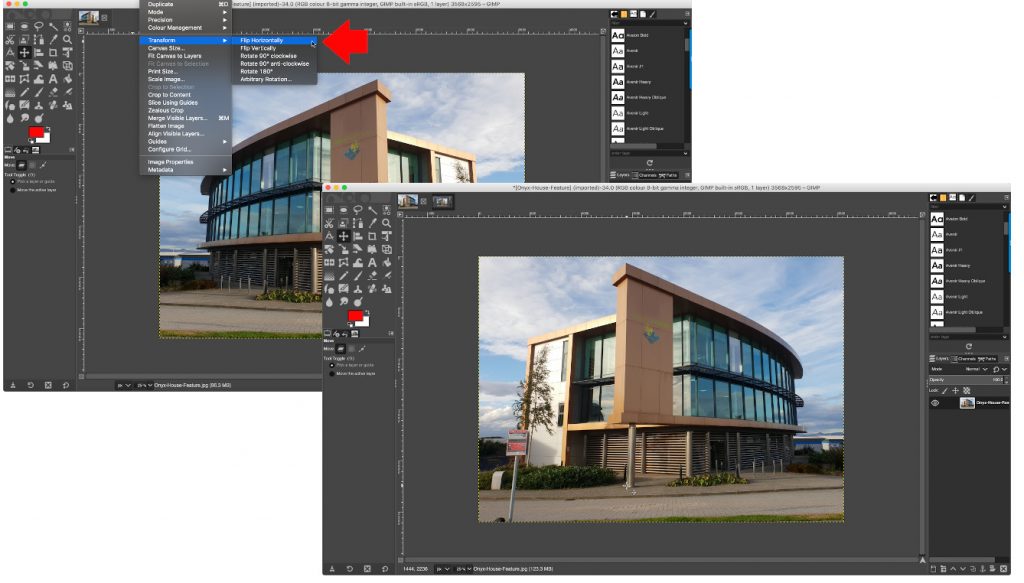Select the Onyx-House-Feature layer thumbnail
The height and width of the screenshot is (583, 1024).
click(x=967, y=403)
